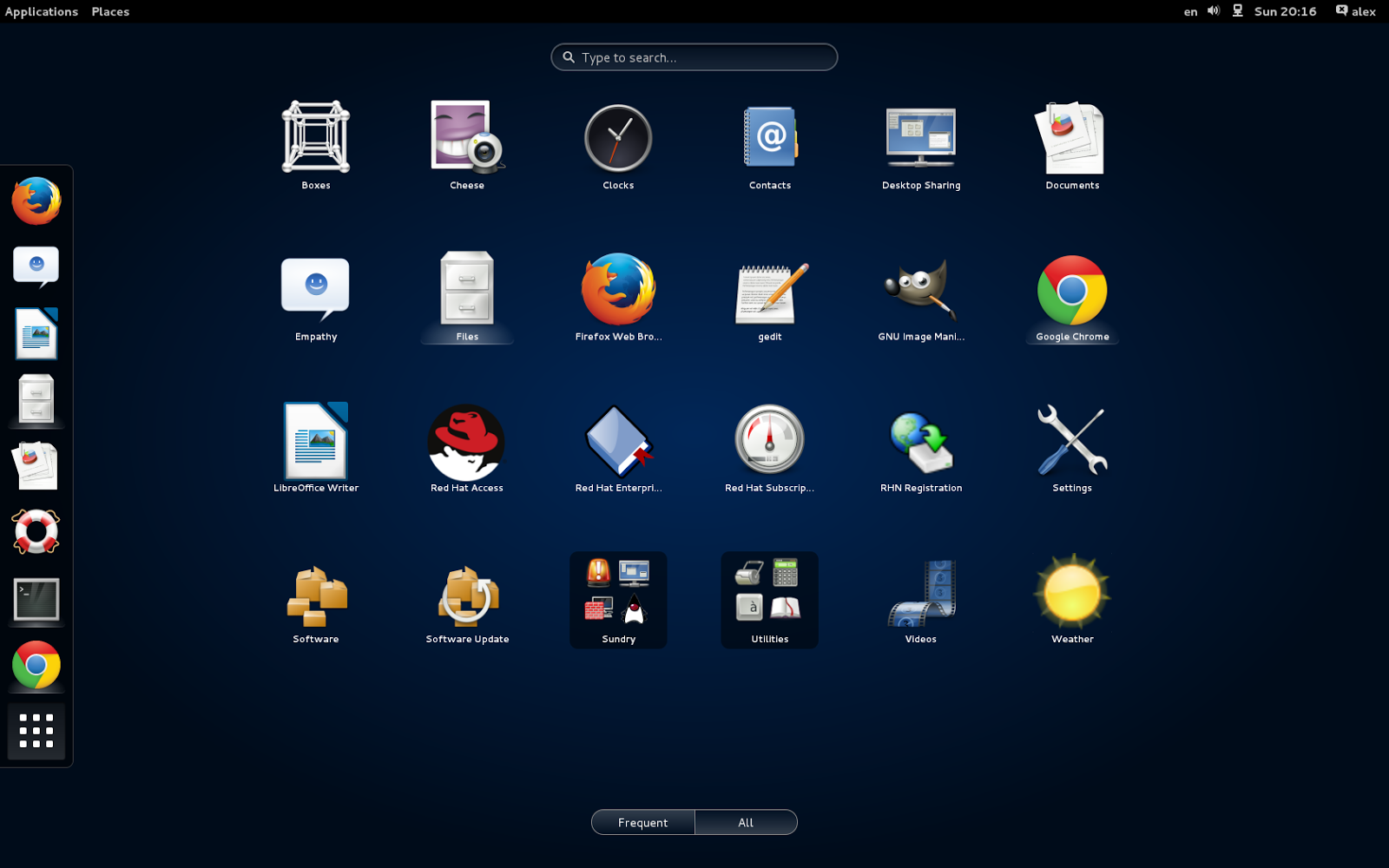Viewport: 1389px width, 868px height.
Task: Open the Applications menu
Action: coord(41,11)
